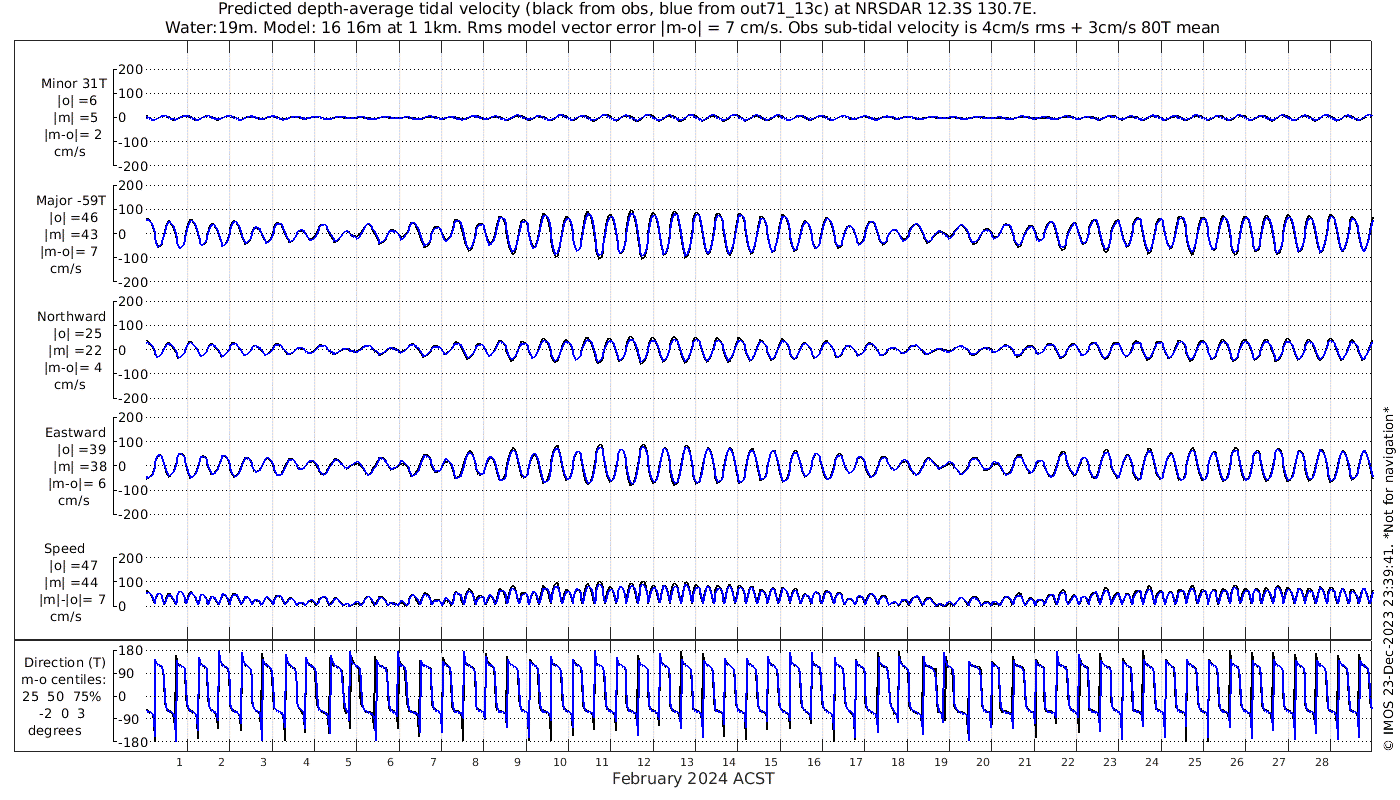The height and width of the screenshot is (800, 1400).
Task: Click the '|m-o|= 2' error in Minor panel
Action: 71,134
